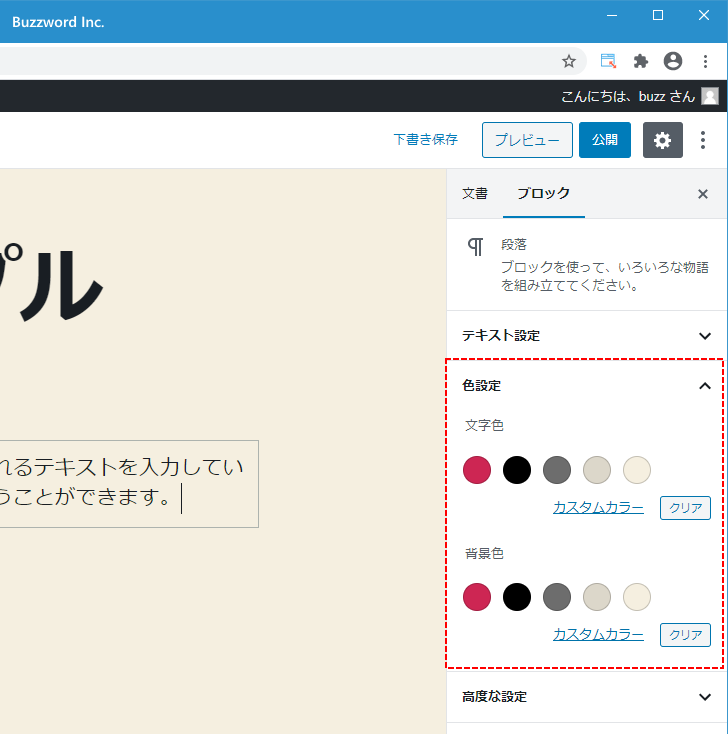Click クリア button under 文字色

click(x=685, y=508)
